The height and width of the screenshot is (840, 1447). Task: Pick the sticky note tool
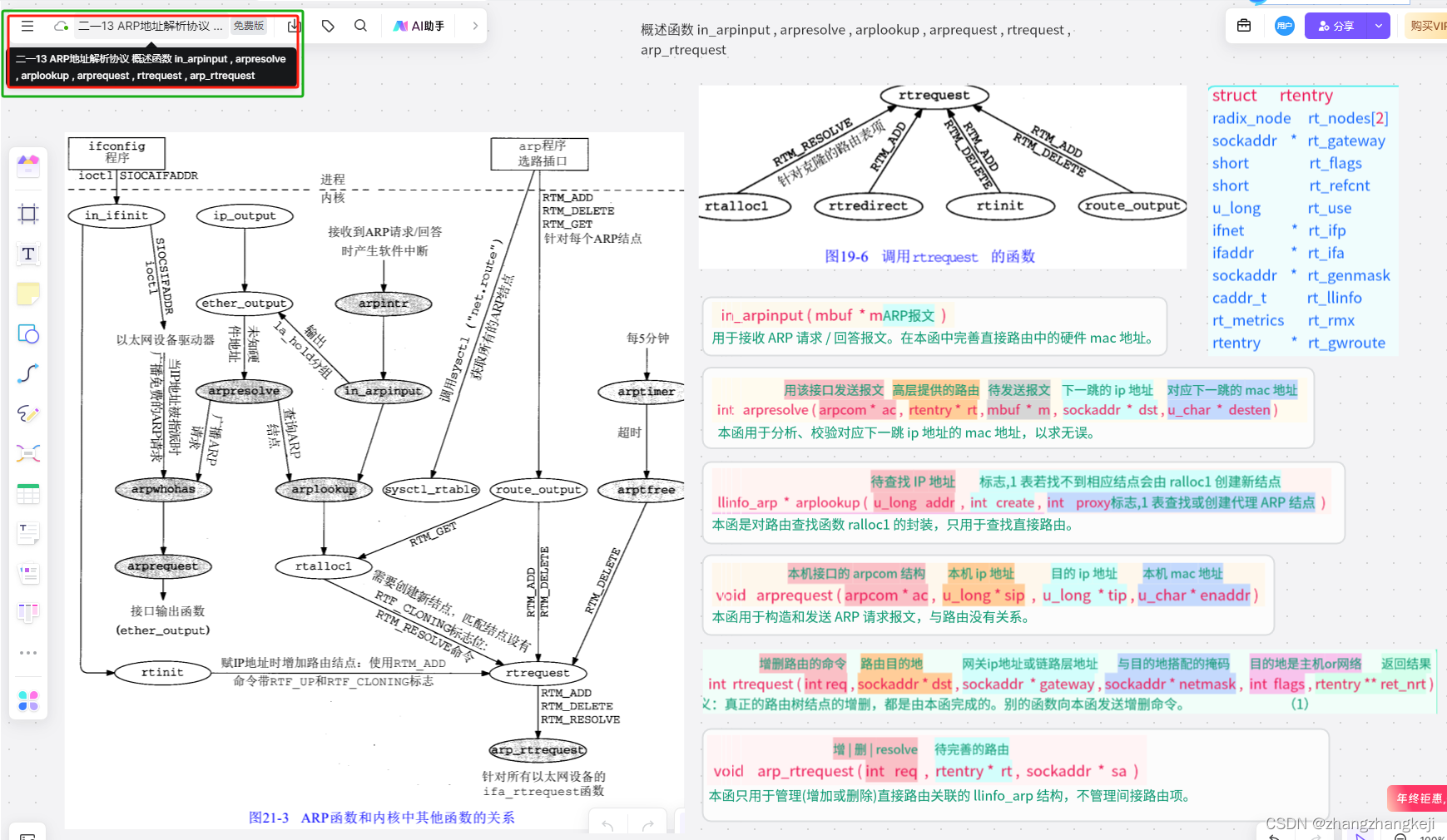pyautogui.click(x=28, y=294)
